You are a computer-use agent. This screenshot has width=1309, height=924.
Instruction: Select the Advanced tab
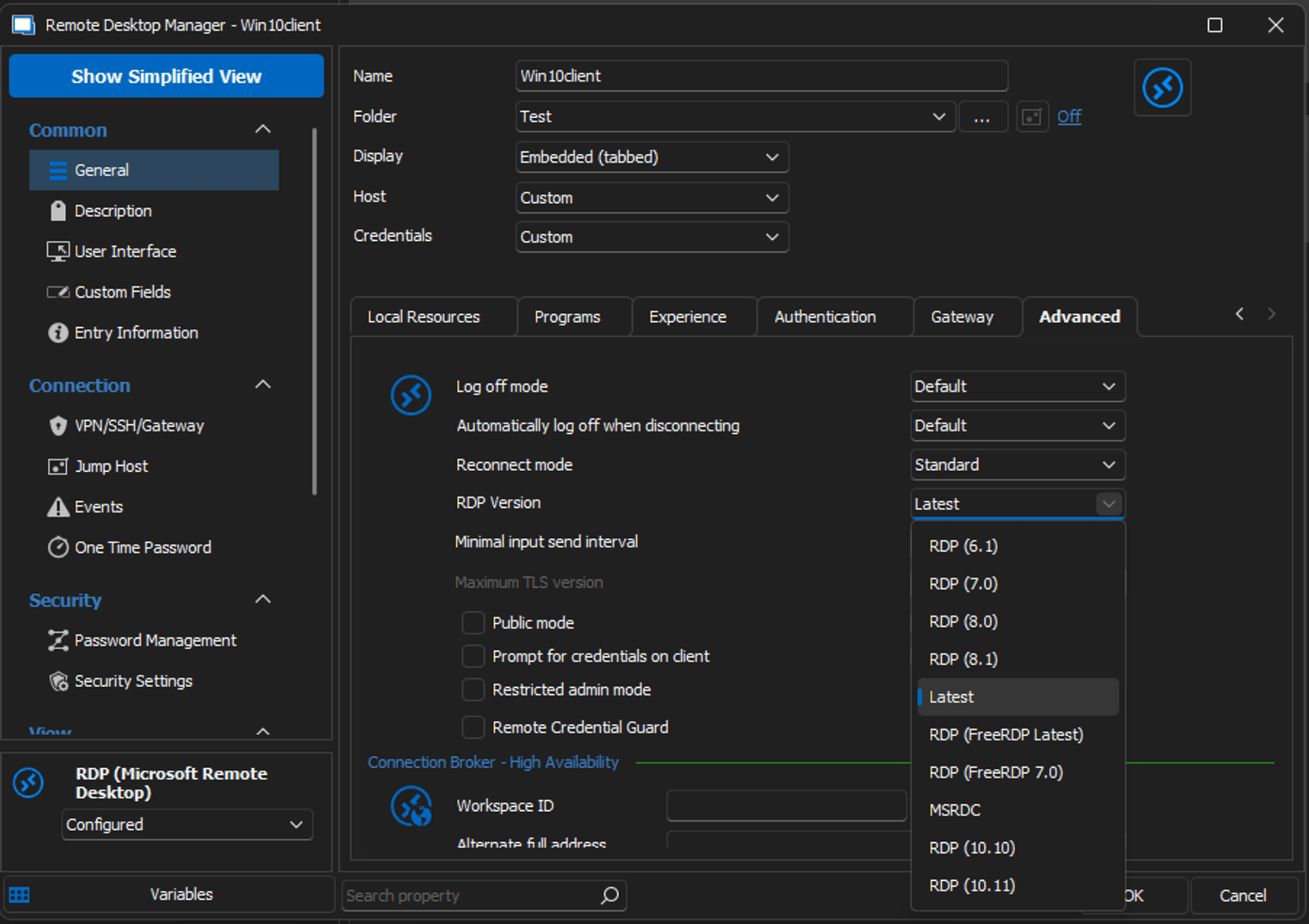point(1079,317)
